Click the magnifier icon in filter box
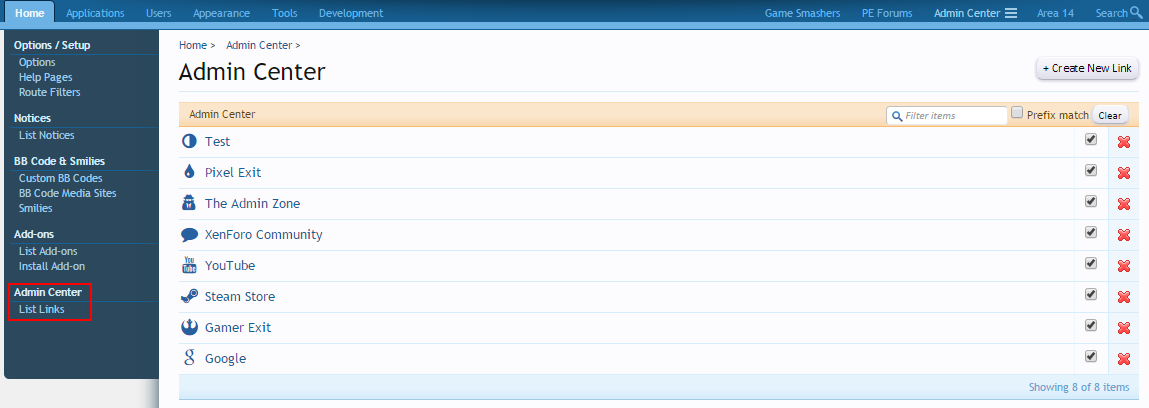Viewport: 1149px width, 408px height. click(x=896, y=116)
